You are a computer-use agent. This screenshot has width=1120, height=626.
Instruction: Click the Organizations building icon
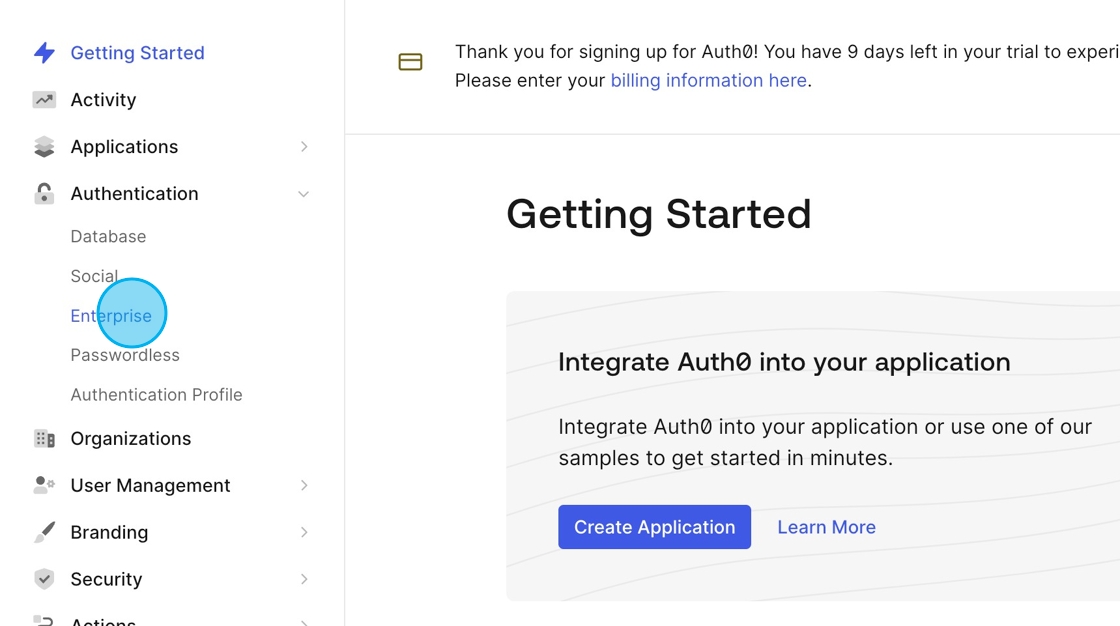(x=44, y=439)
